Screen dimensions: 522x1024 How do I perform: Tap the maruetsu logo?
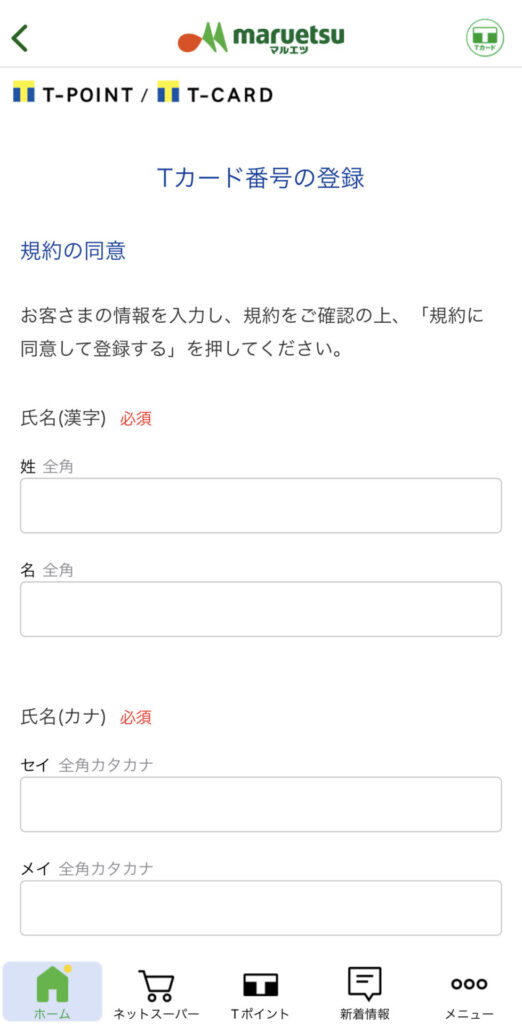(x=261, y=38)
